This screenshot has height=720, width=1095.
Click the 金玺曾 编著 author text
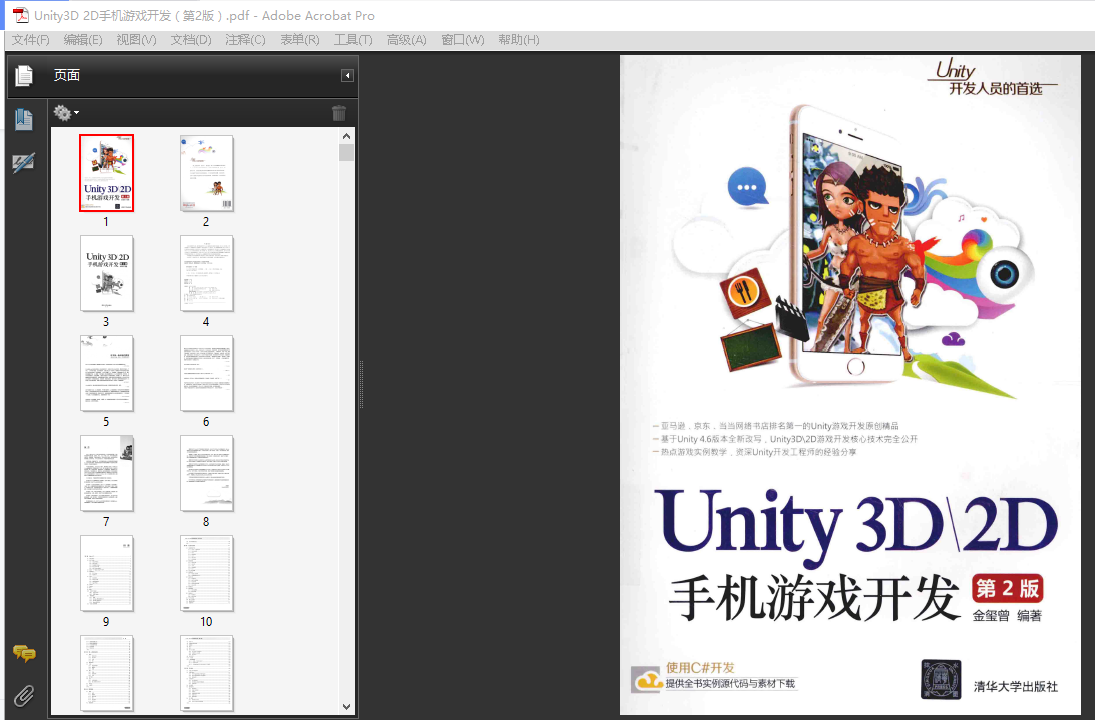tap(1007, 615)
